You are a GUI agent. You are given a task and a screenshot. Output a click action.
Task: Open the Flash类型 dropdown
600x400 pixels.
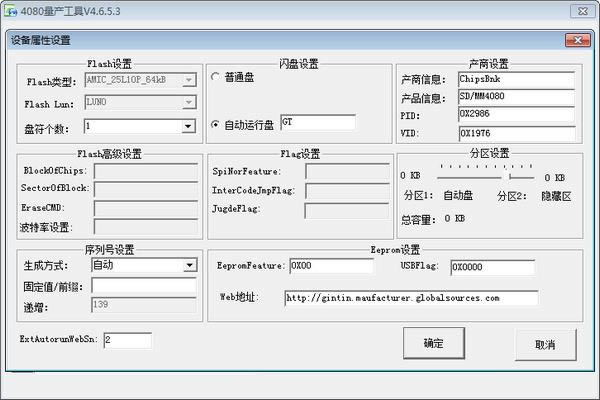(189, 80)
